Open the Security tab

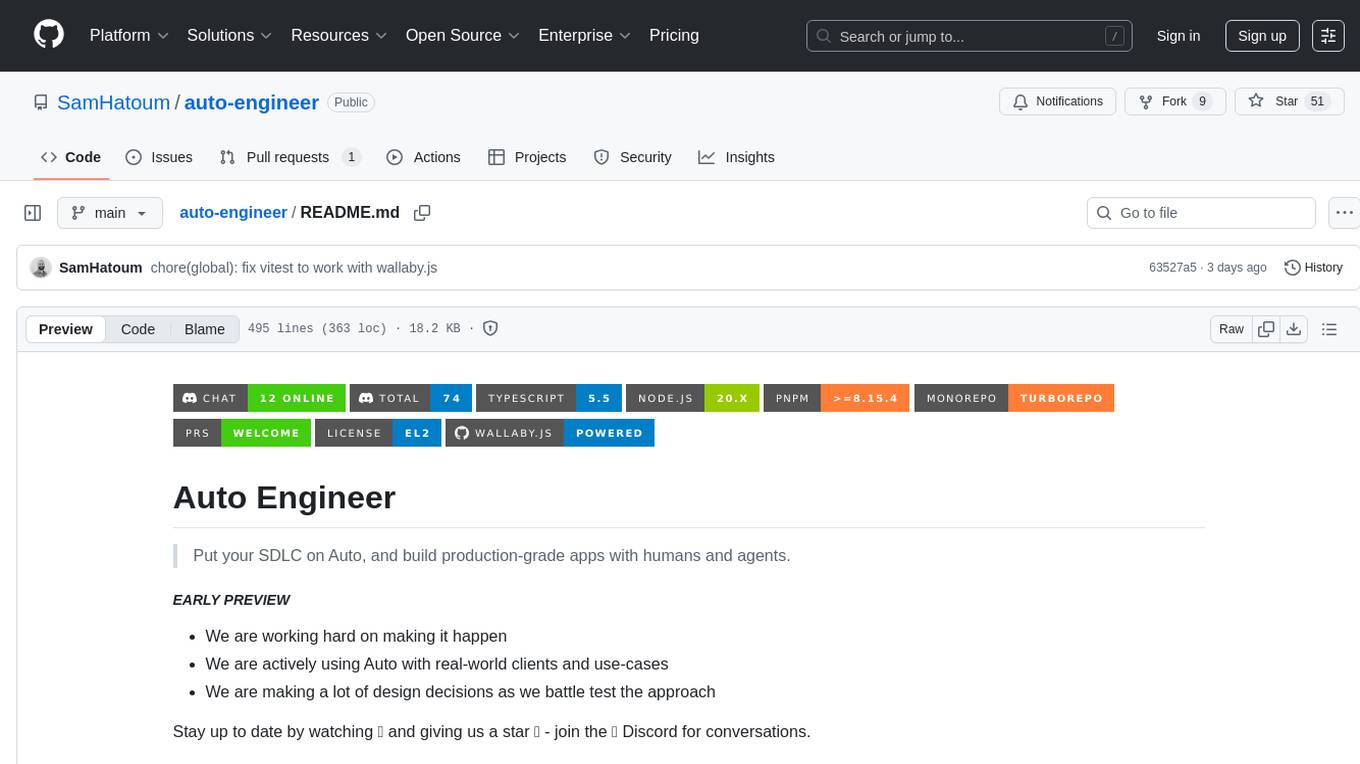(x=632, y=157)
